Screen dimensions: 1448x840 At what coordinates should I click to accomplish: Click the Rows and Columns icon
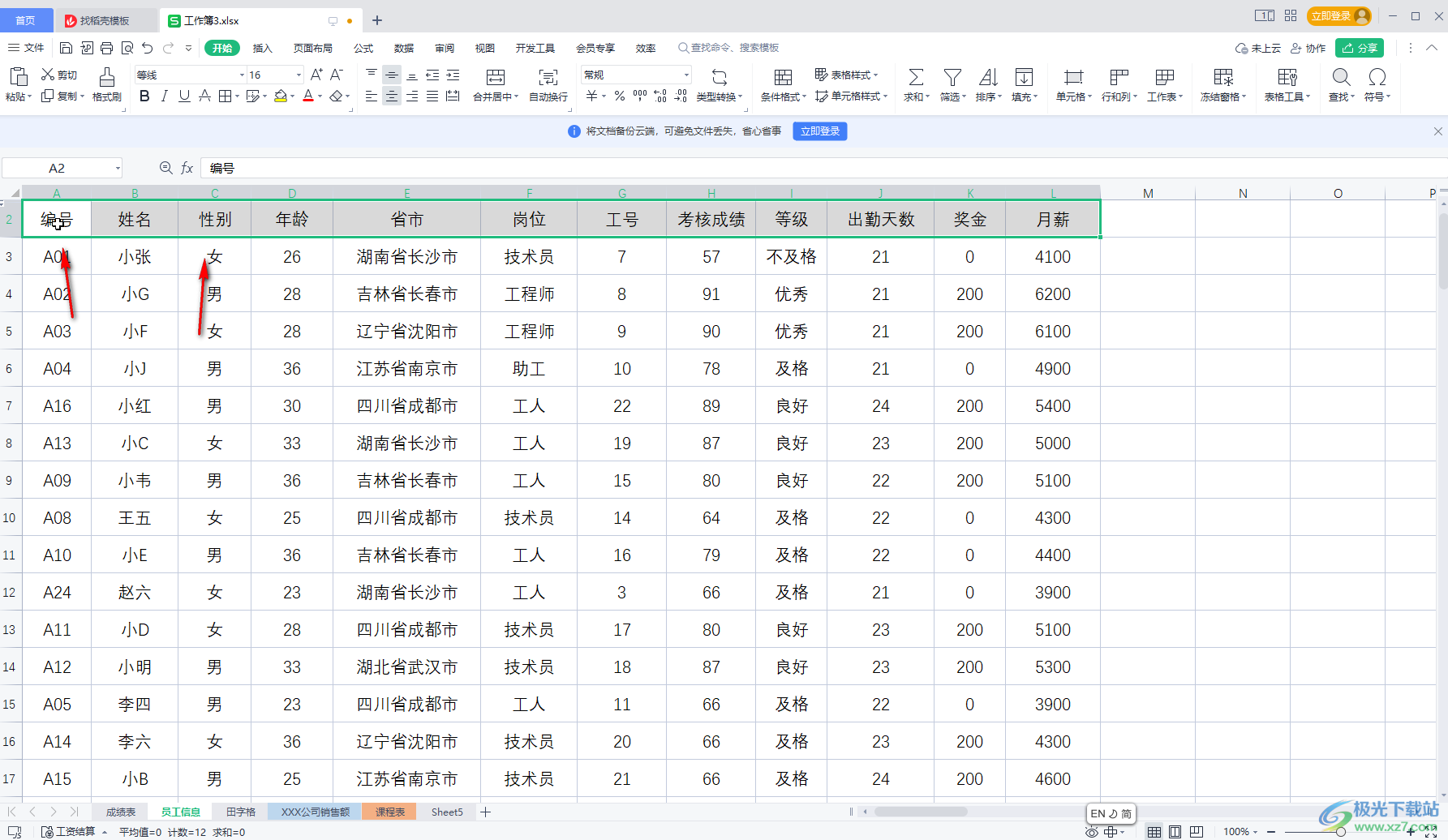point(1119,77)
